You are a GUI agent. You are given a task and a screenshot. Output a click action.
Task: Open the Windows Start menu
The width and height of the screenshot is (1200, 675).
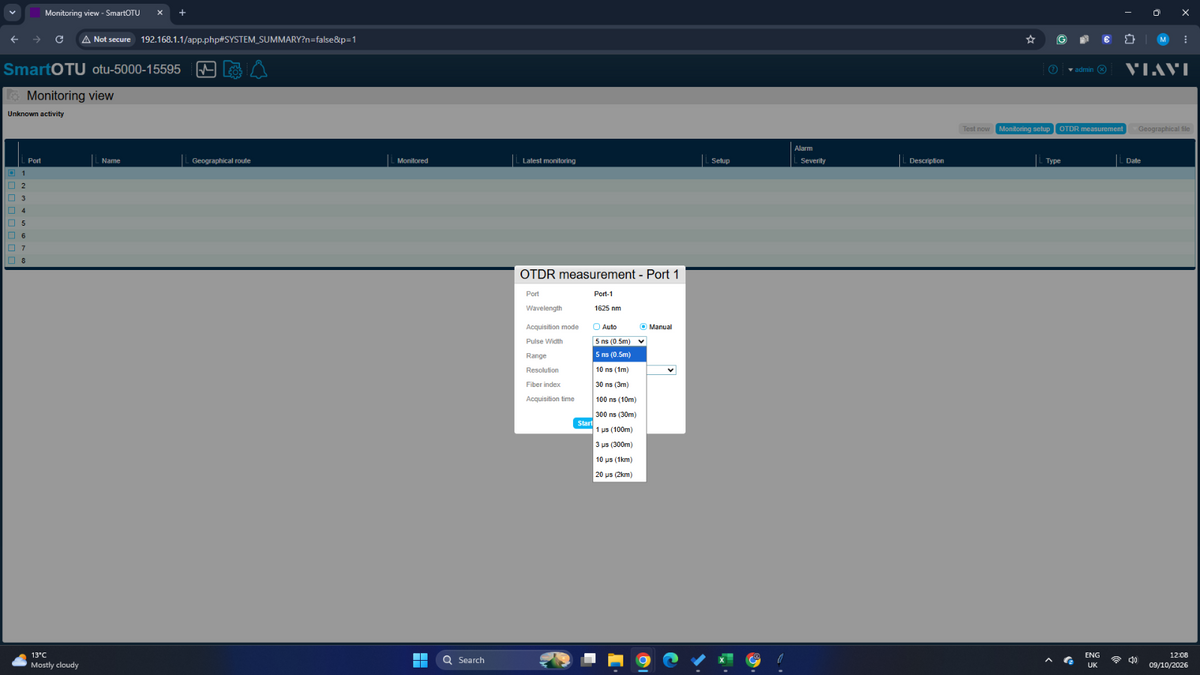pos(420,660)
